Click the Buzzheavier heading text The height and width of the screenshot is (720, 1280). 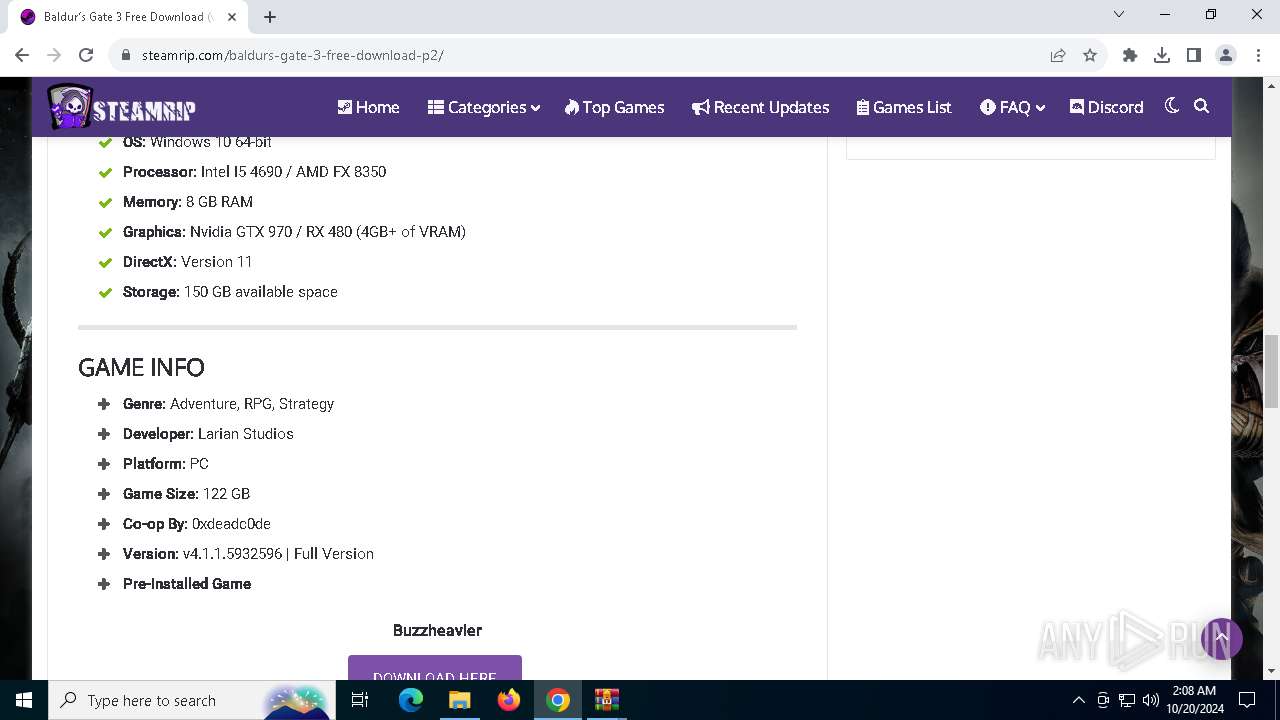(437, 630)
